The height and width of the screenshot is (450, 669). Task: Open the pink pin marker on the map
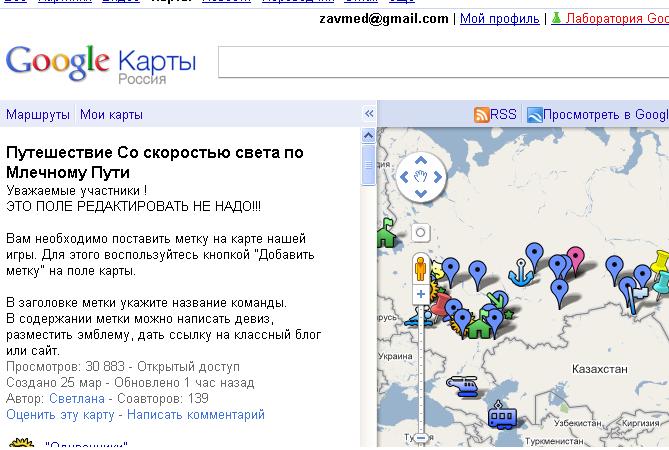(576, 260)
